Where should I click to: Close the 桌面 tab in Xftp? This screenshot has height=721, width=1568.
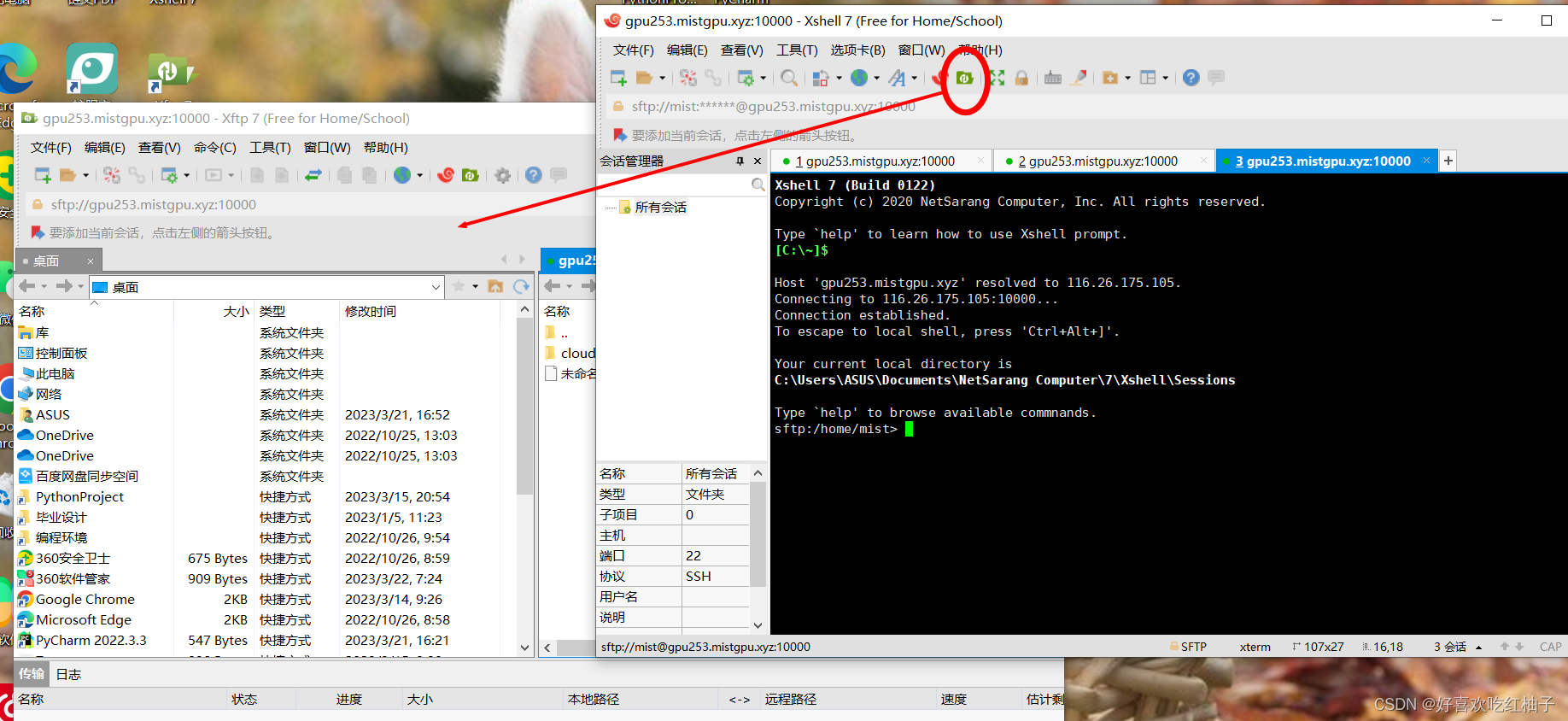(91, 261)
